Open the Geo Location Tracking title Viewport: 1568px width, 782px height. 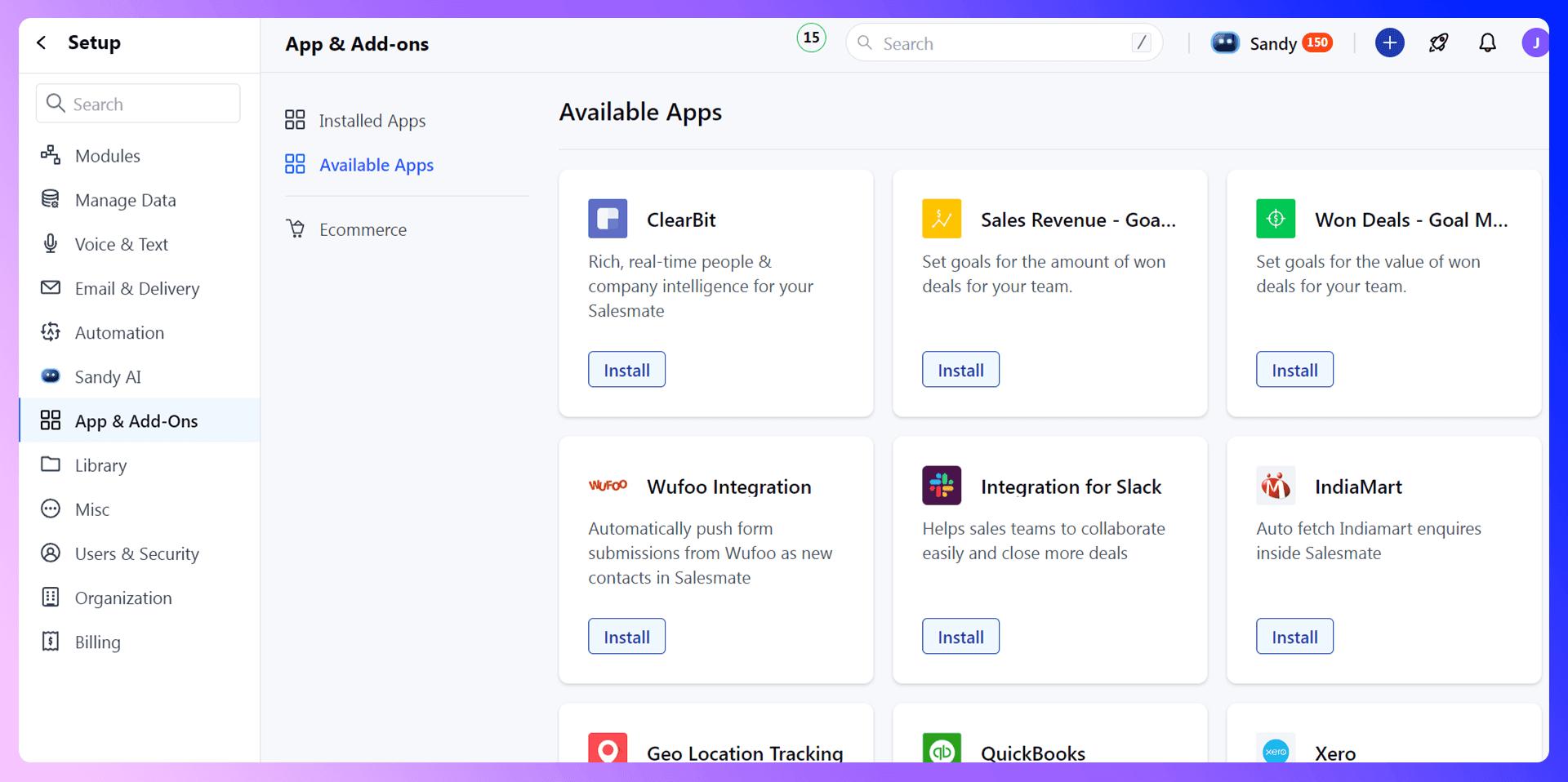click(x=745, y=753)
